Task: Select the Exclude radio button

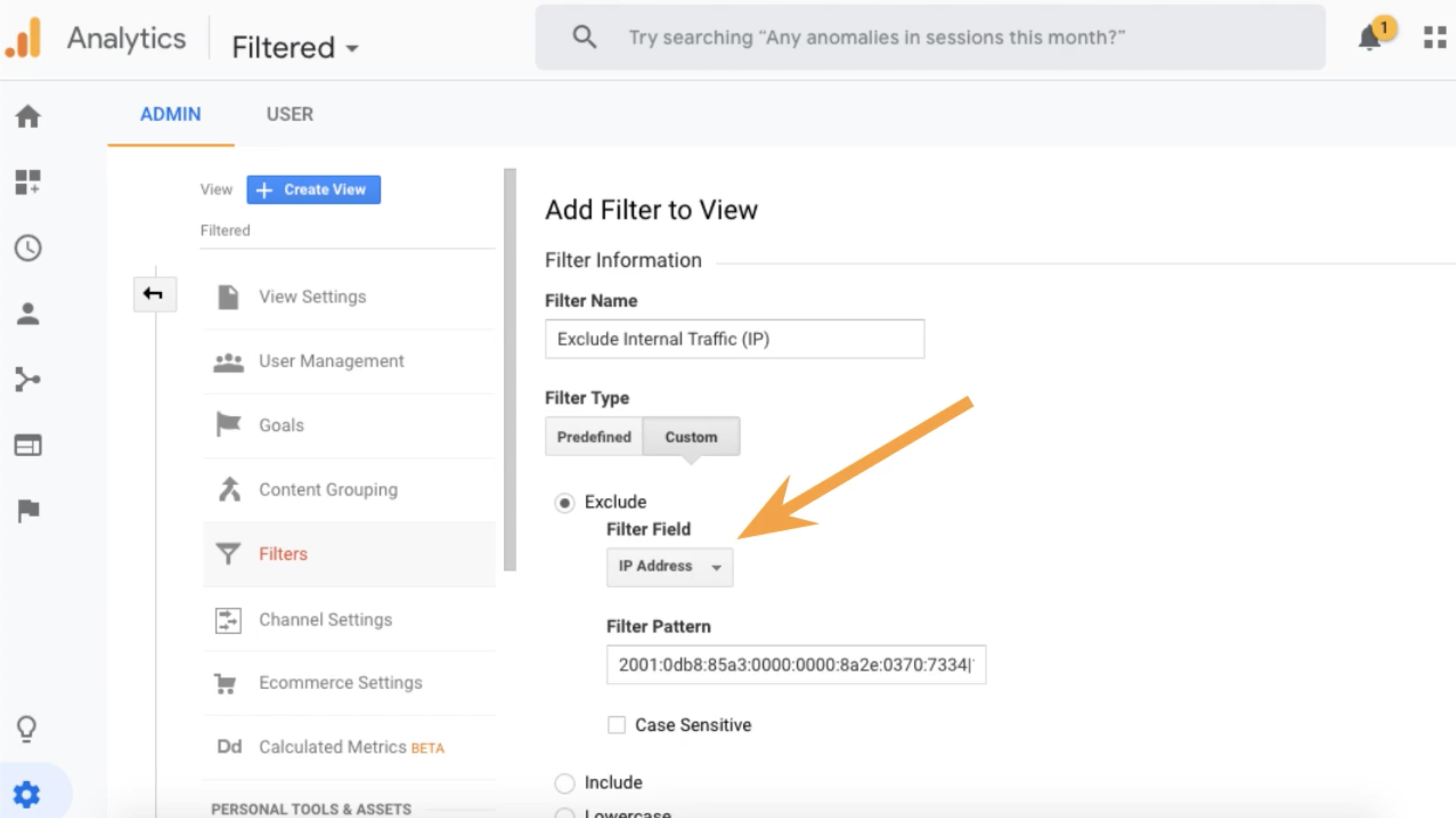Action: coord(565,503)
